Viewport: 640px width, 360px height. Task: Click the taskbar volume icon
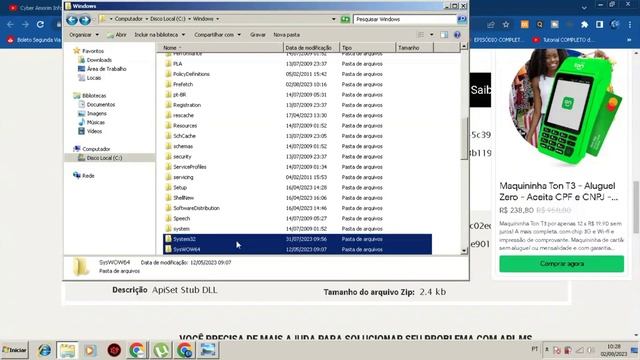coord(590,350)
